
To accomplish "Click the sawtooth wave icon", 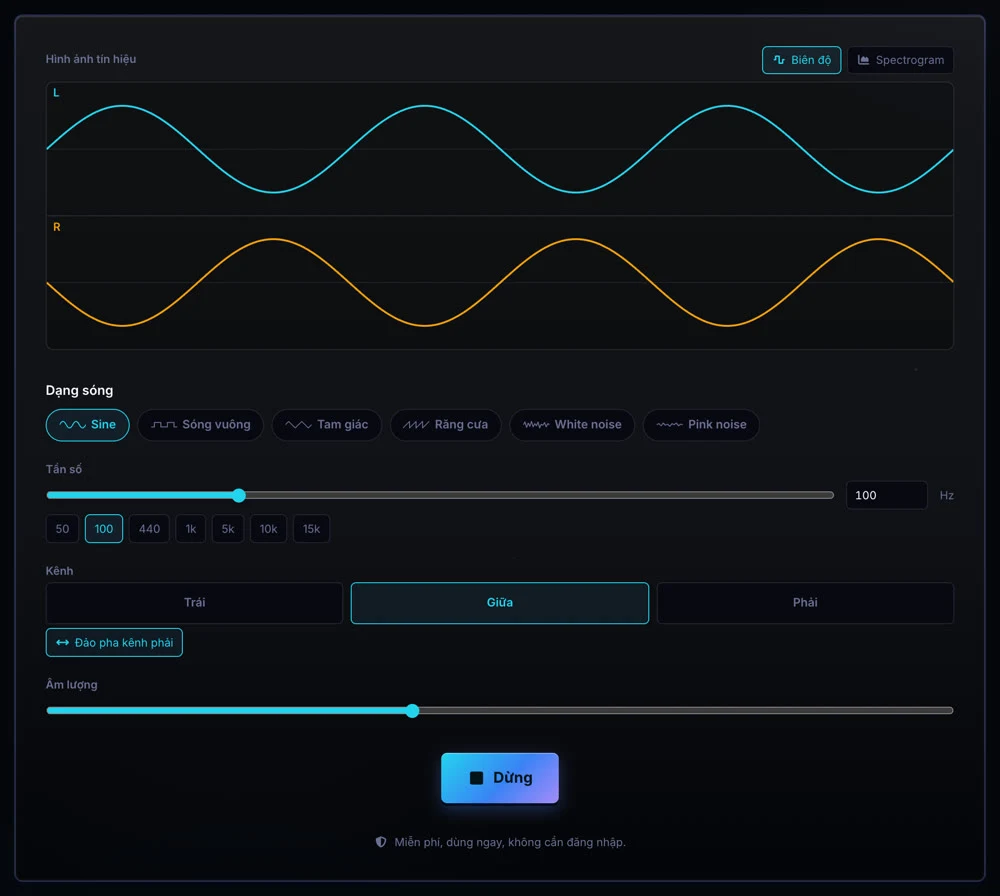I will pos(416,425).
